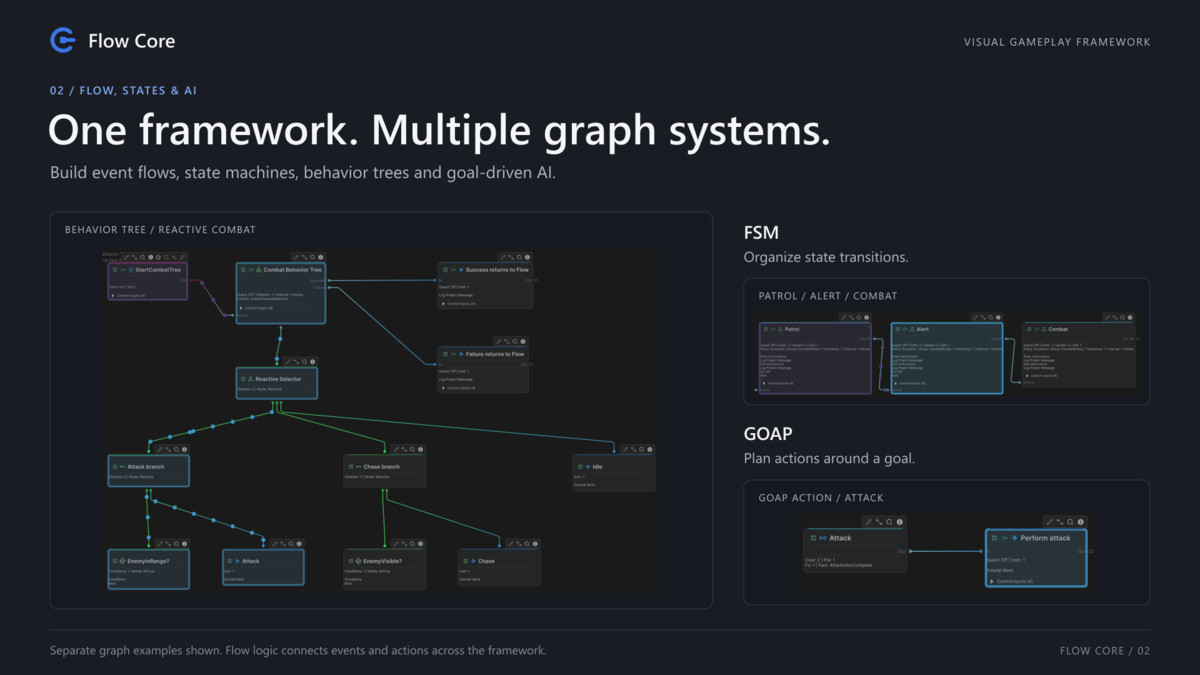Select the Perform attack node title
1200x675 pixels.
click(1045, 538)
